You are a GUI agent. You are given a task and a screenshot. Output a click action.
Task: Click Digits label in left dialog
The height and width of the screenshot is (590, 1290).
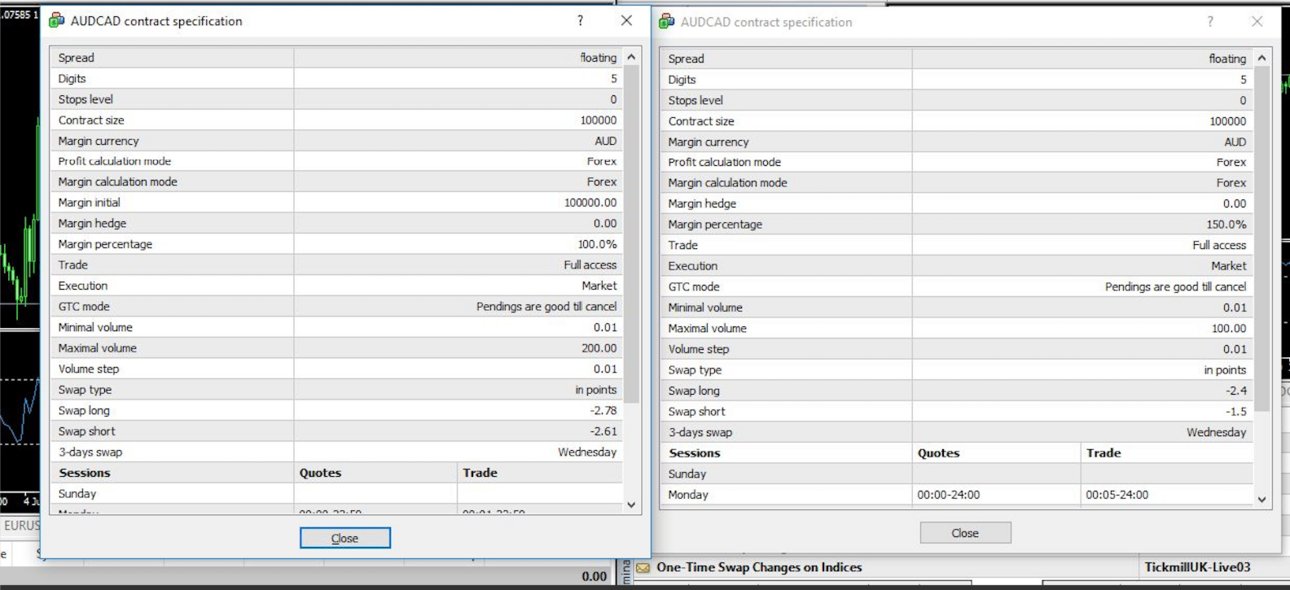coord(72,79)
